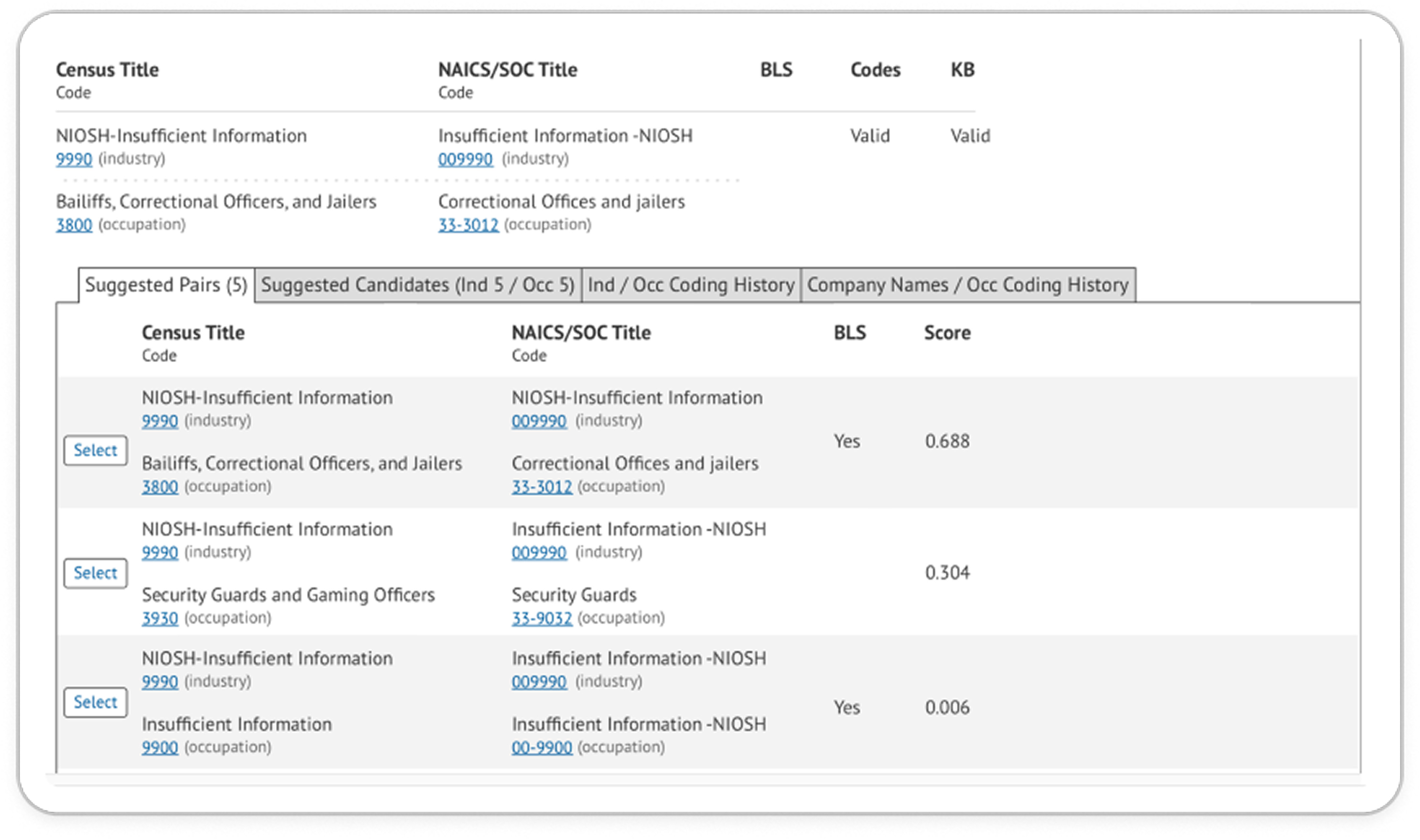Image resolution: width=1420 pixels, height=840 pixels.
Task: Open Census code 9990 in 0.006 score row
Action: [x=160, y=681]
